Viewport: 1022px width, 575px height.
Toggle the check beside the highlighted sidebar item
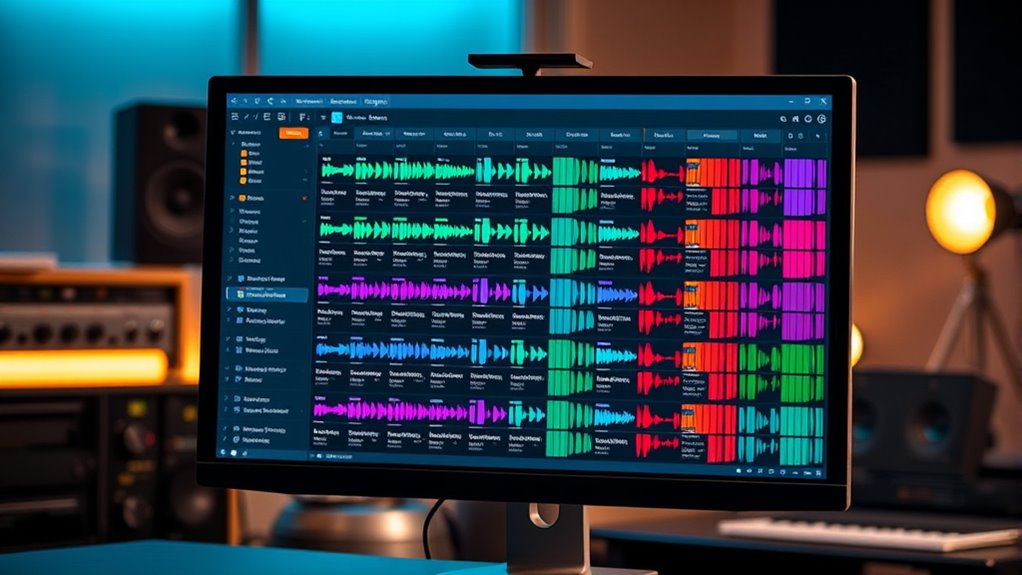(231, 294)
